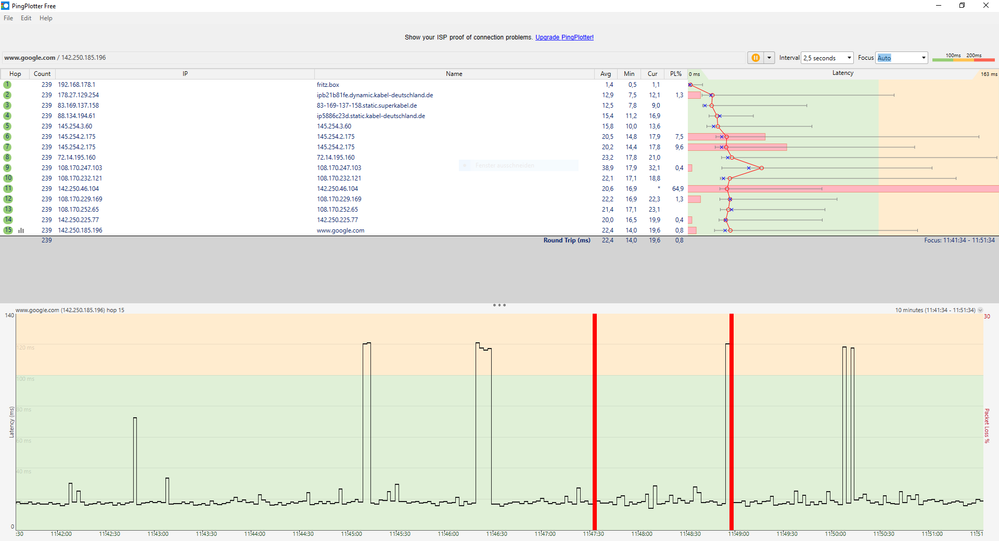This screenshot has width=999, height=541.
Task: Click name 83-169-137-158.static.superkabel.de
Action: point(367,105)
